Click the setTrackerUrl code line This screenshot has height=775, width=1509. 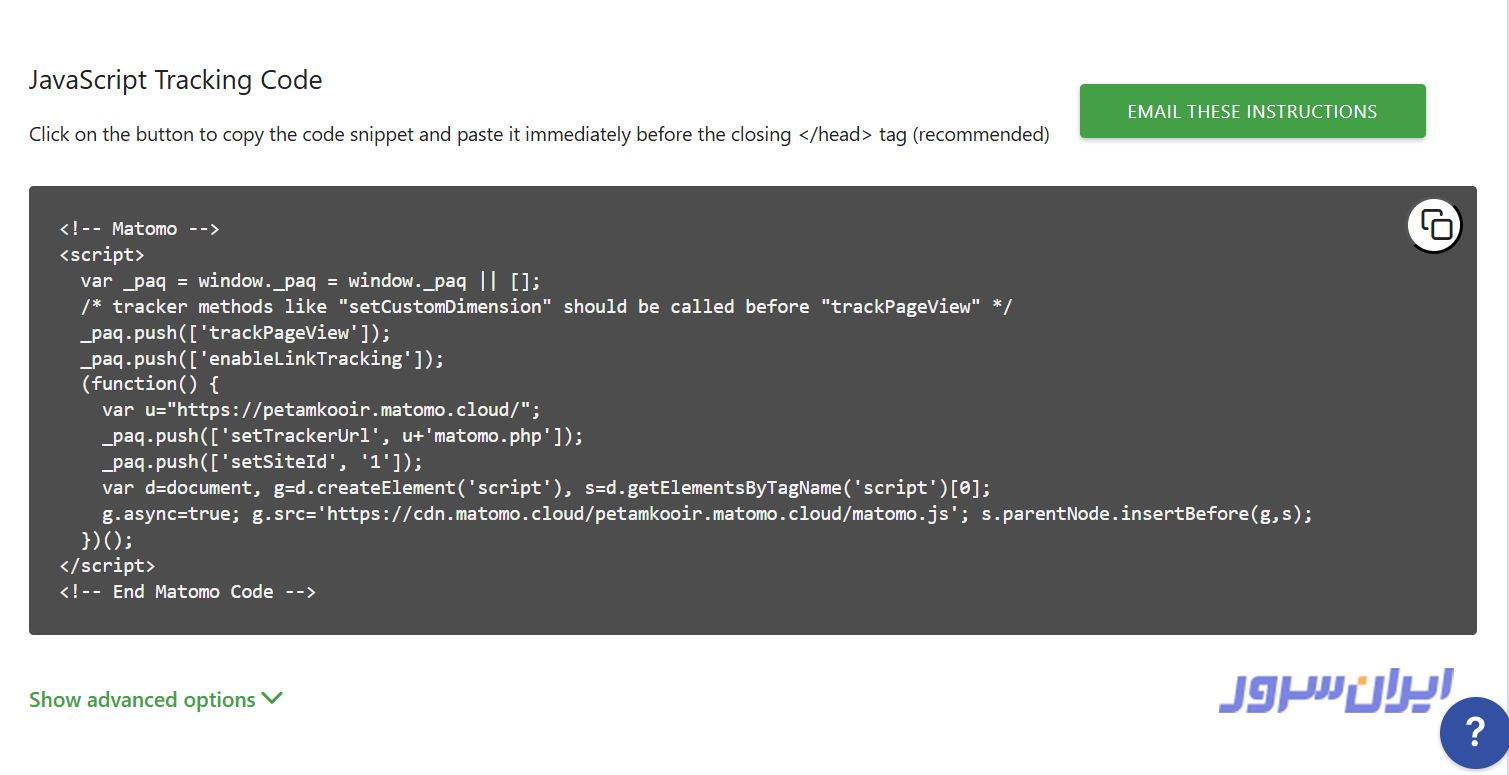coord(342,436)
